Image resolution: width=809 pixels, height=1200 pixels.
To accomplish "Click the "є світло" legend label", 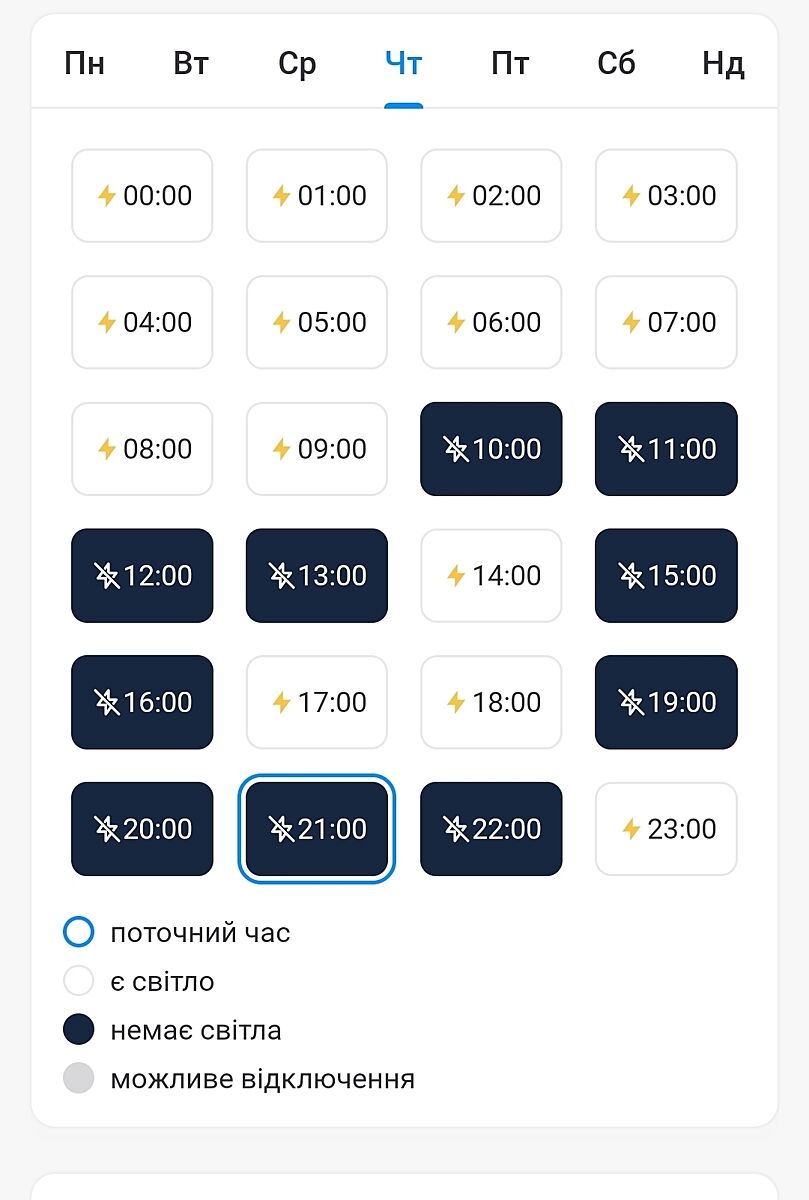I will click(x=162, y=982).
